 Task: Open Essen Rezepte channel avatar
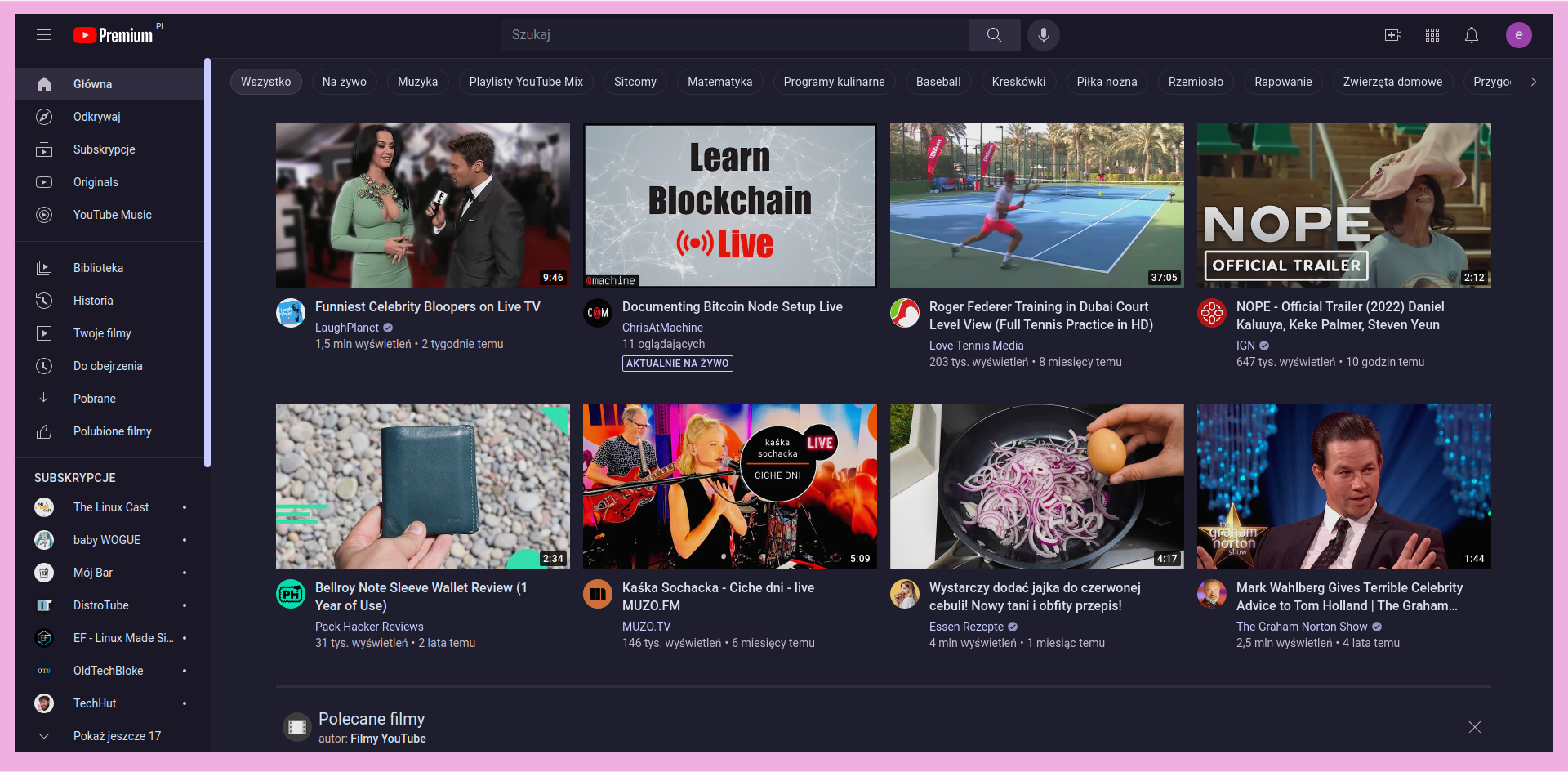point(904,594)
